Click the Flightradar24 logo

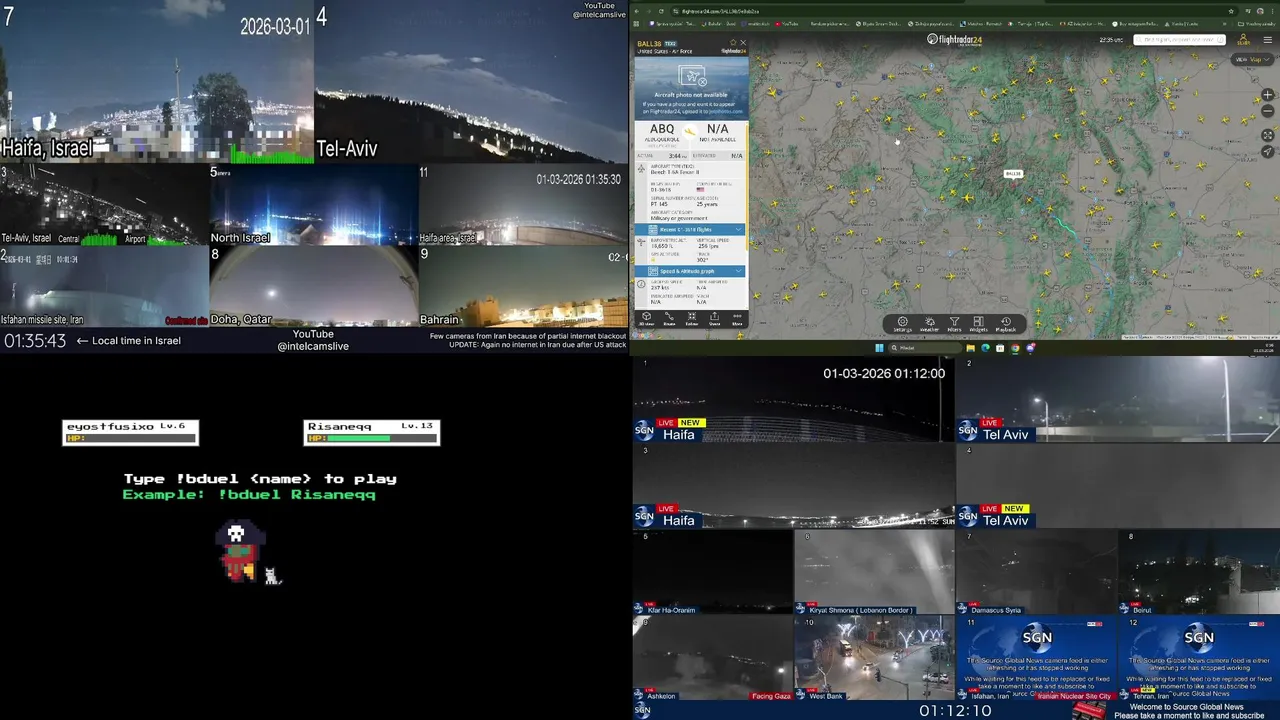[953, 40]
